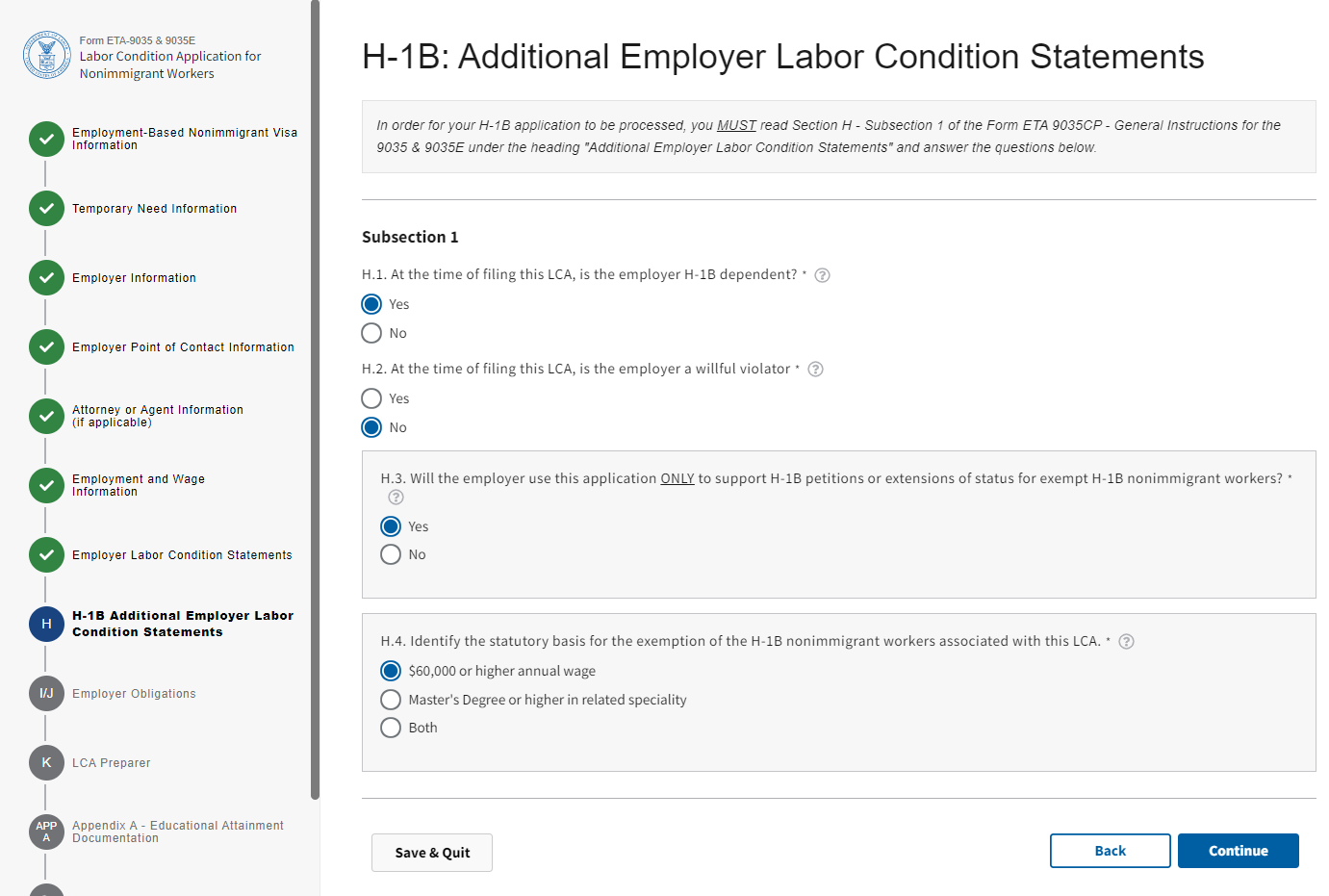
Task: Select Master's Degree or higher option
Action: [x=391, y=700]
